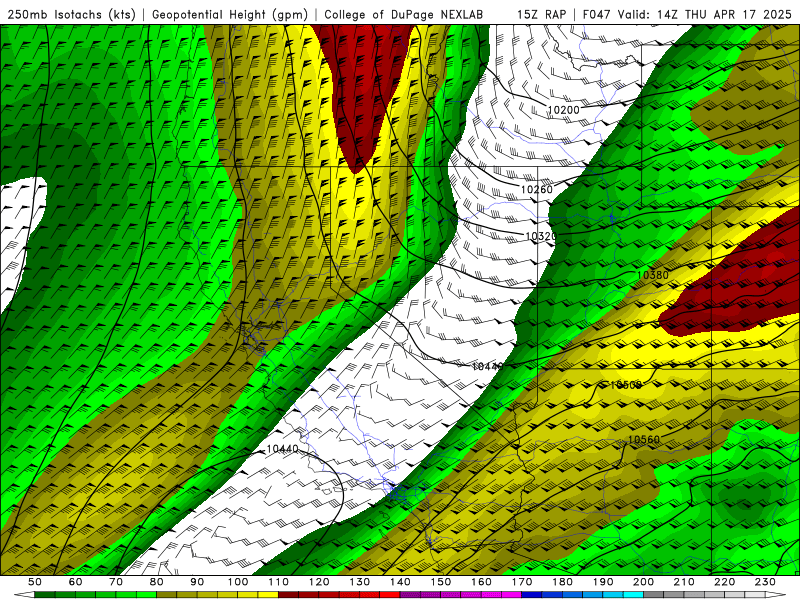Viewport: 800px width, 600px height.
Task: Click the 90 kts colorbar label
Action: (197, 582)
